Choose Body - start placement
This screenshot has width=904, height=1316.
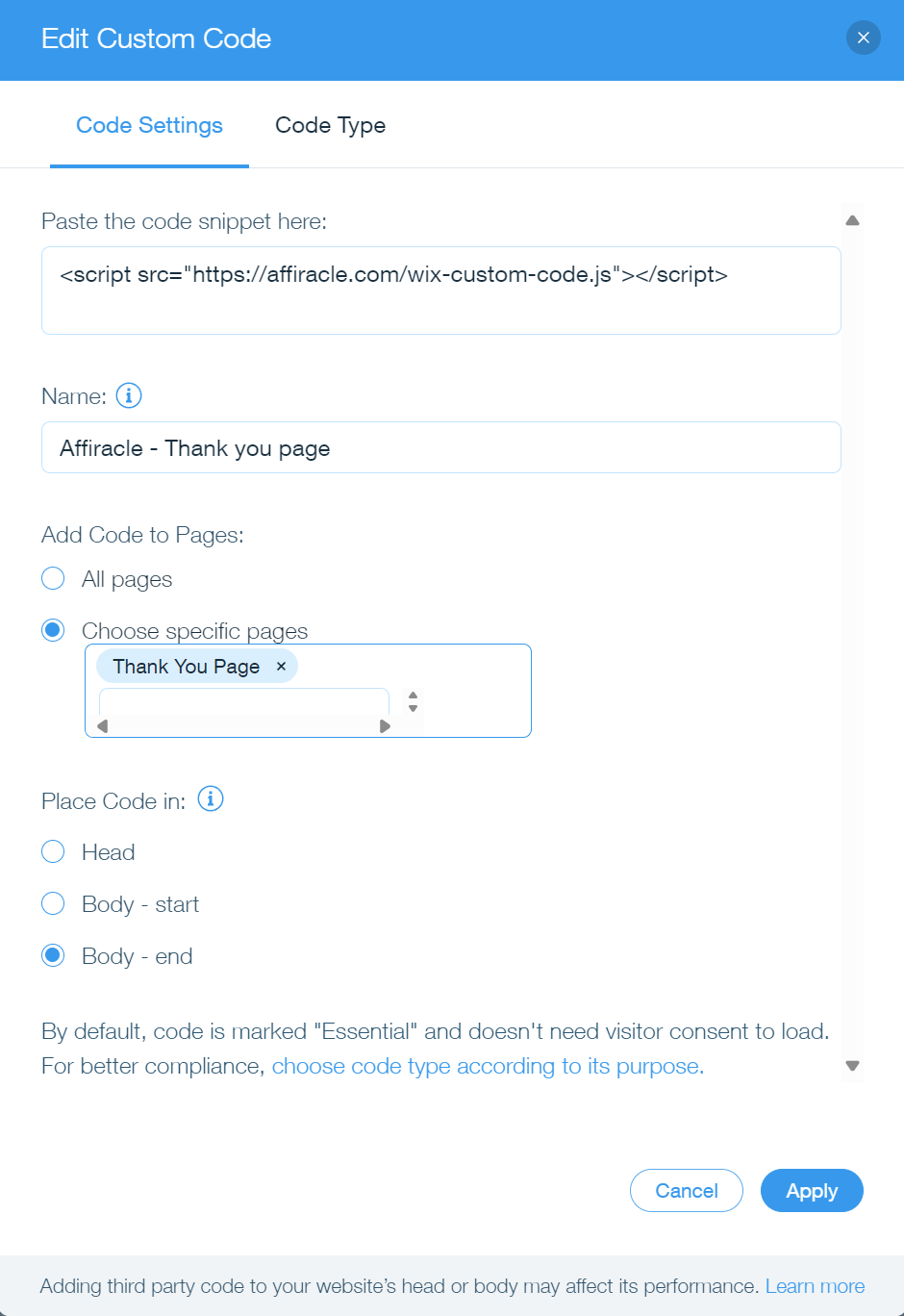54,903
